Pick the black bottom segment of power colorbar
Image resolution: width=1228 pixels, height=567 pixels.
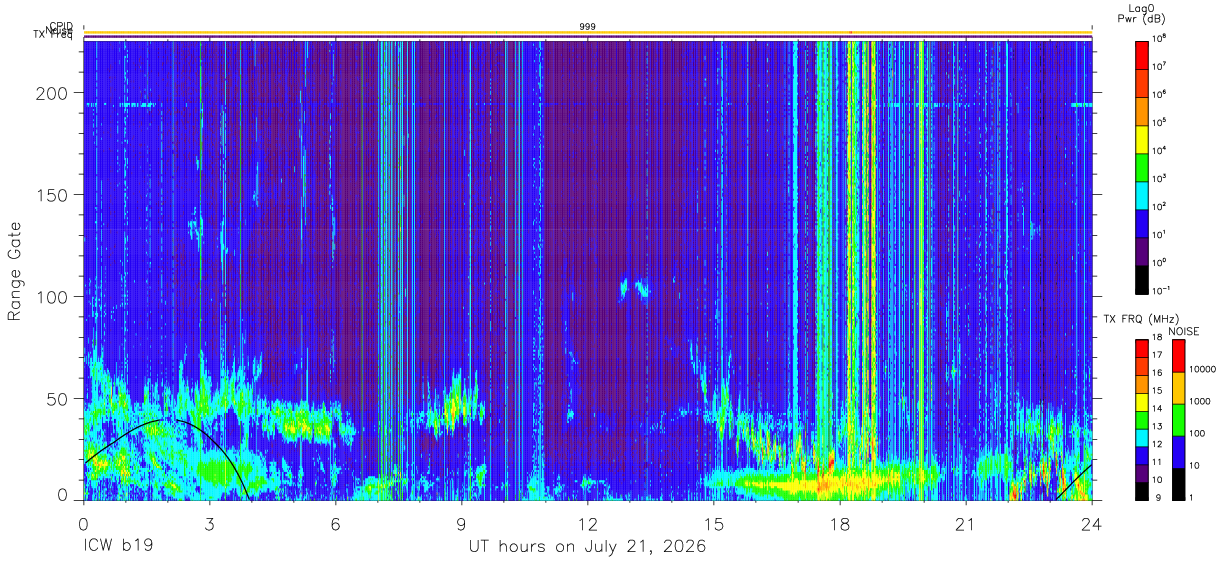click(x=1142, y=278)
